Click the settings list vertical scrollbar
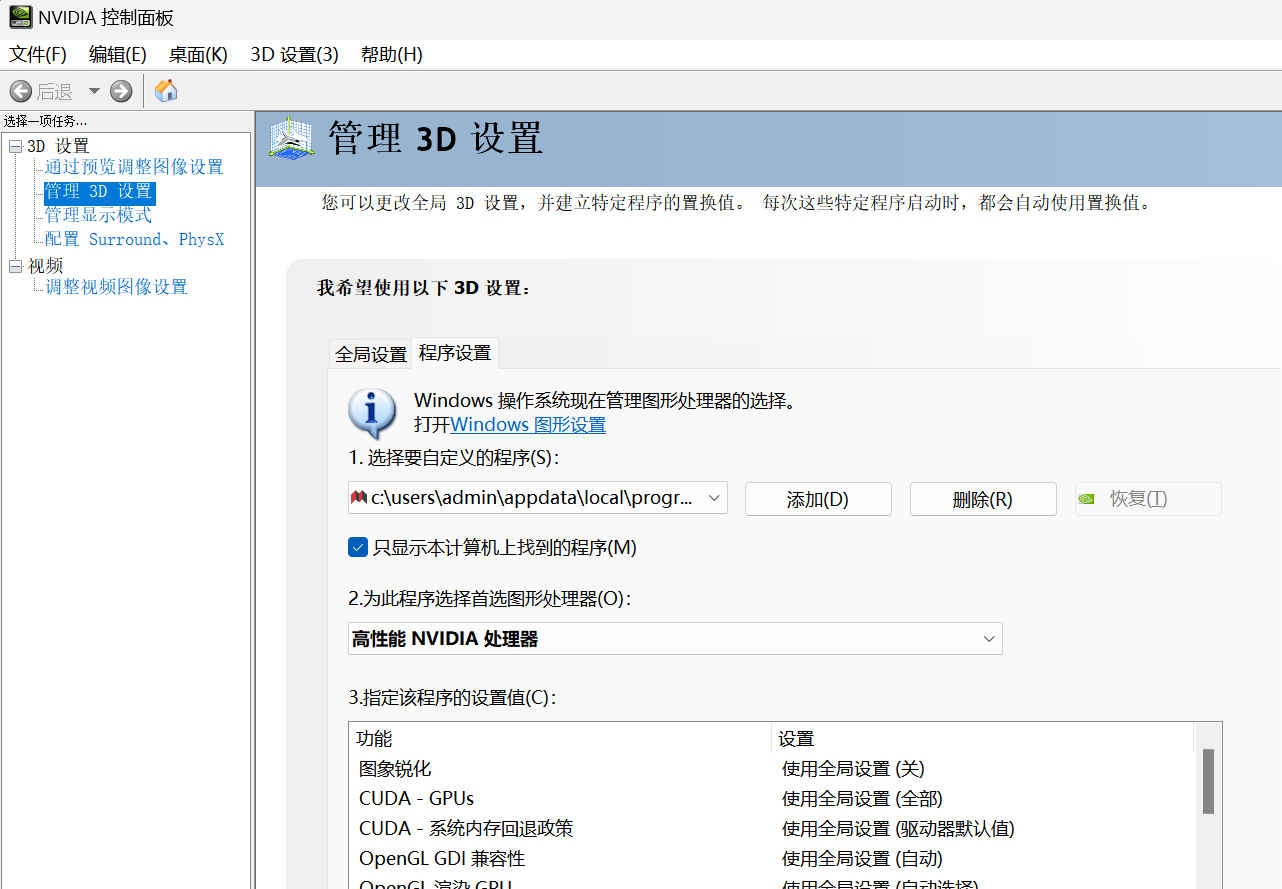1282x889 pixels. coord(1208,782)
